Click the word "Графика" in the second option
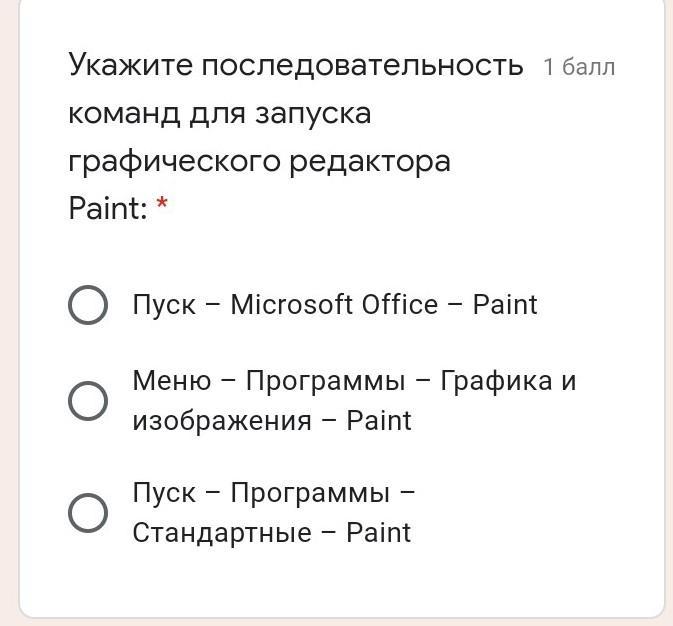 point(497,381)
